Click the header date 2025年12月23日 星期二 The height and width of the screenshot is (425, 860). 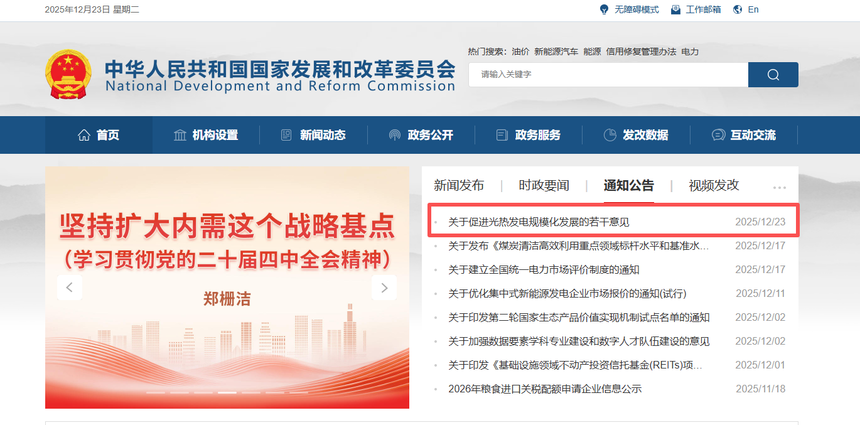coord(92,9)
